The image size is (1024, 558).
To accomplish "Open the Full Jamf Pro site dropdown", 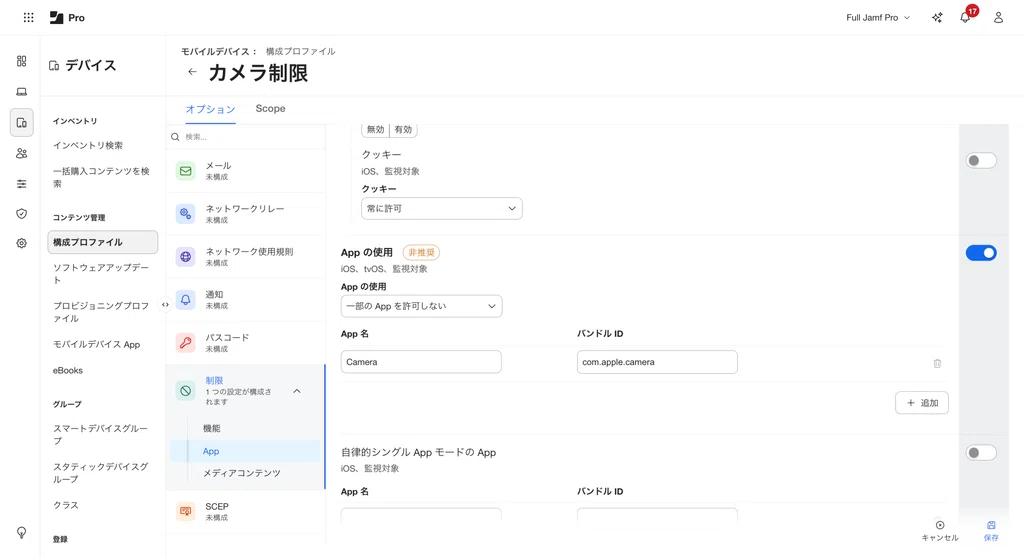I will click(878, 18).
